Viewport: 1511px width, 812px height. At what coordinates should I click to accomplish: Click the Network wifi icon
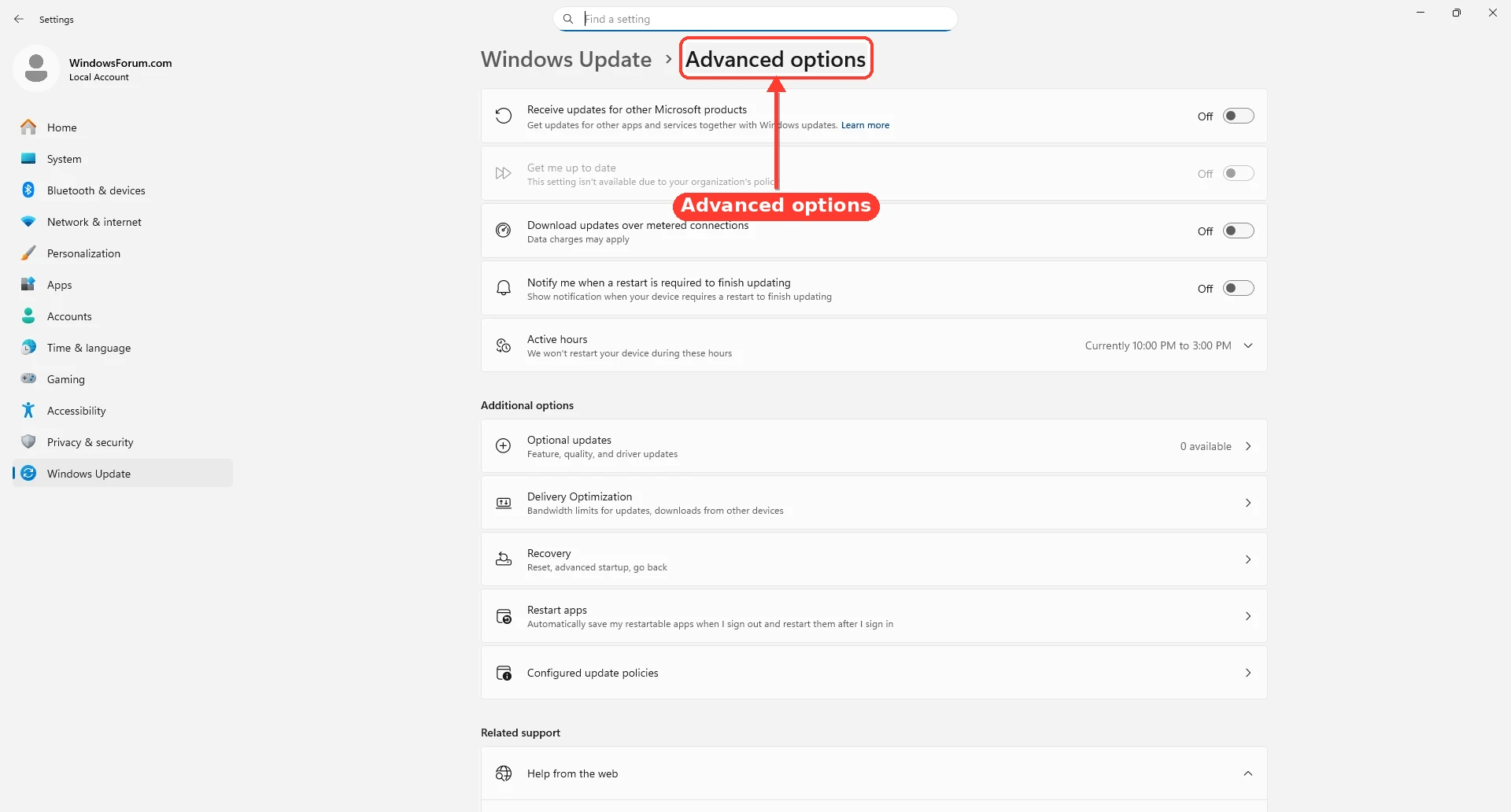coord(28,221)
